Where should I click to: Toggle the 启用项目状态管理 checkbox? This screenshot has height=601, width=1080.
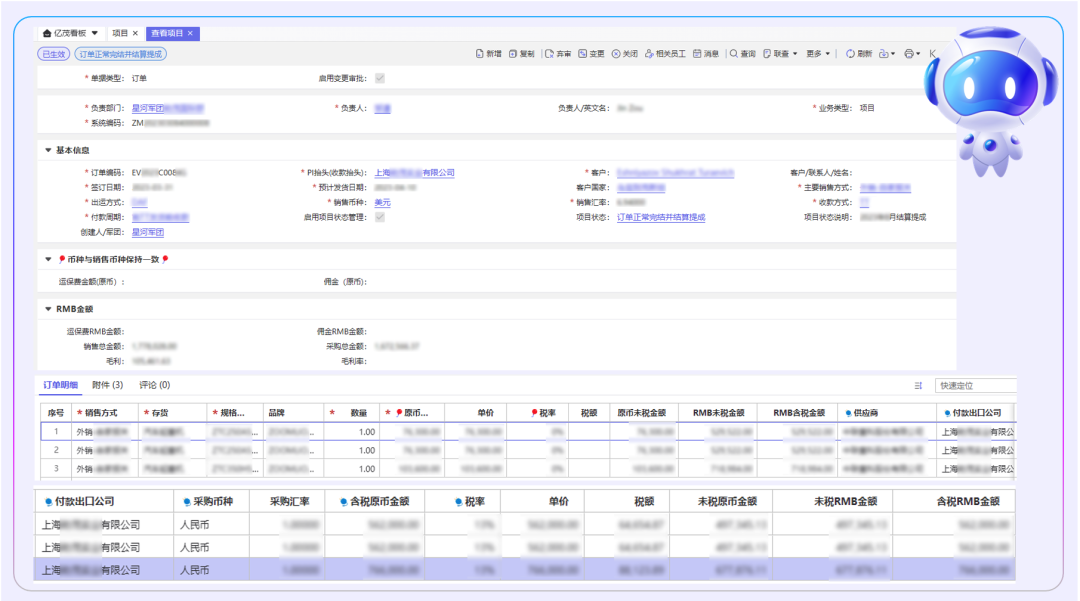pos(380,217)
